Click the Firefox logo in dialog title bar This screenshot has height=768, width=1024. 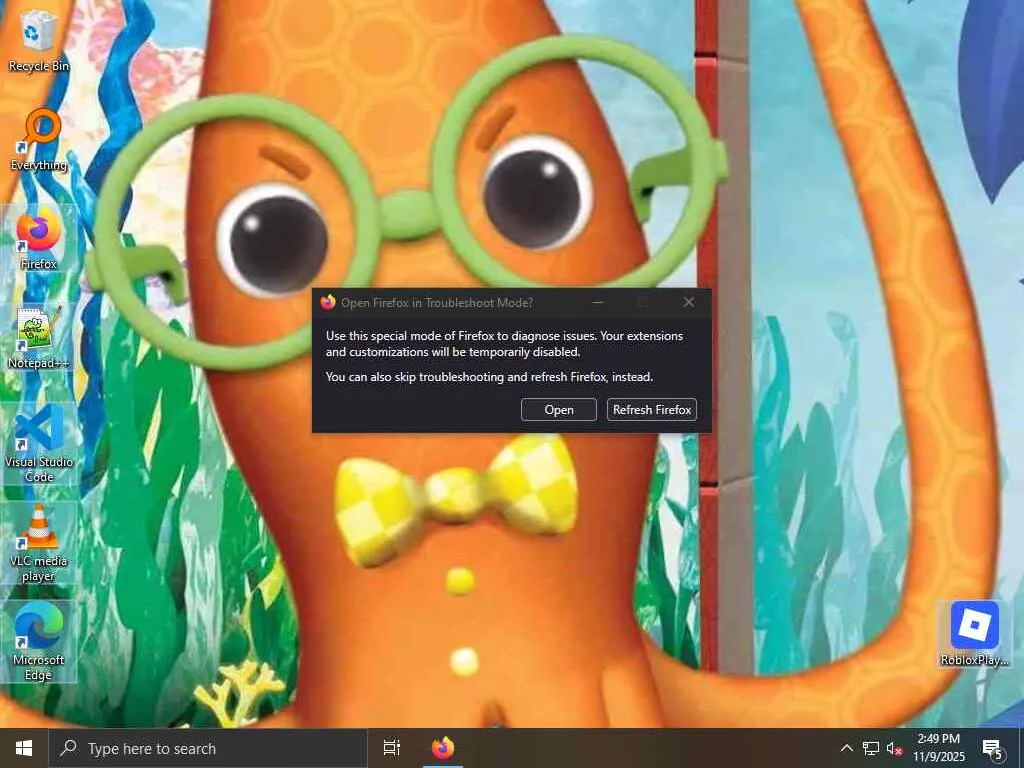click(x=328, y=302)
